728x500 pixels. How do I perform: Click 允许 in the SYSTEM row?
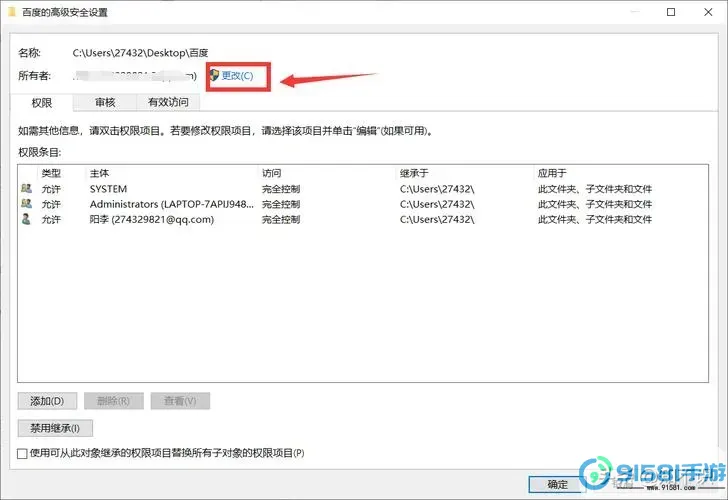point(51,189)
